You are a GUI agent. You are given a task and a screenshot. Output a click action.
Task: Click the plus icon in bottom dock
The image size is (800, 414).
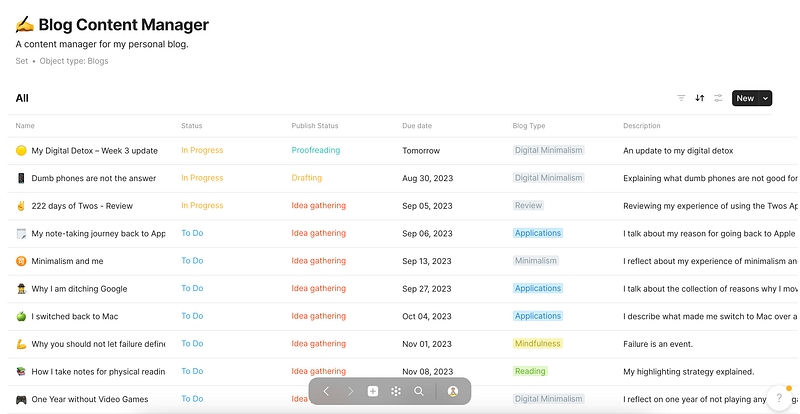click(373, 391)
